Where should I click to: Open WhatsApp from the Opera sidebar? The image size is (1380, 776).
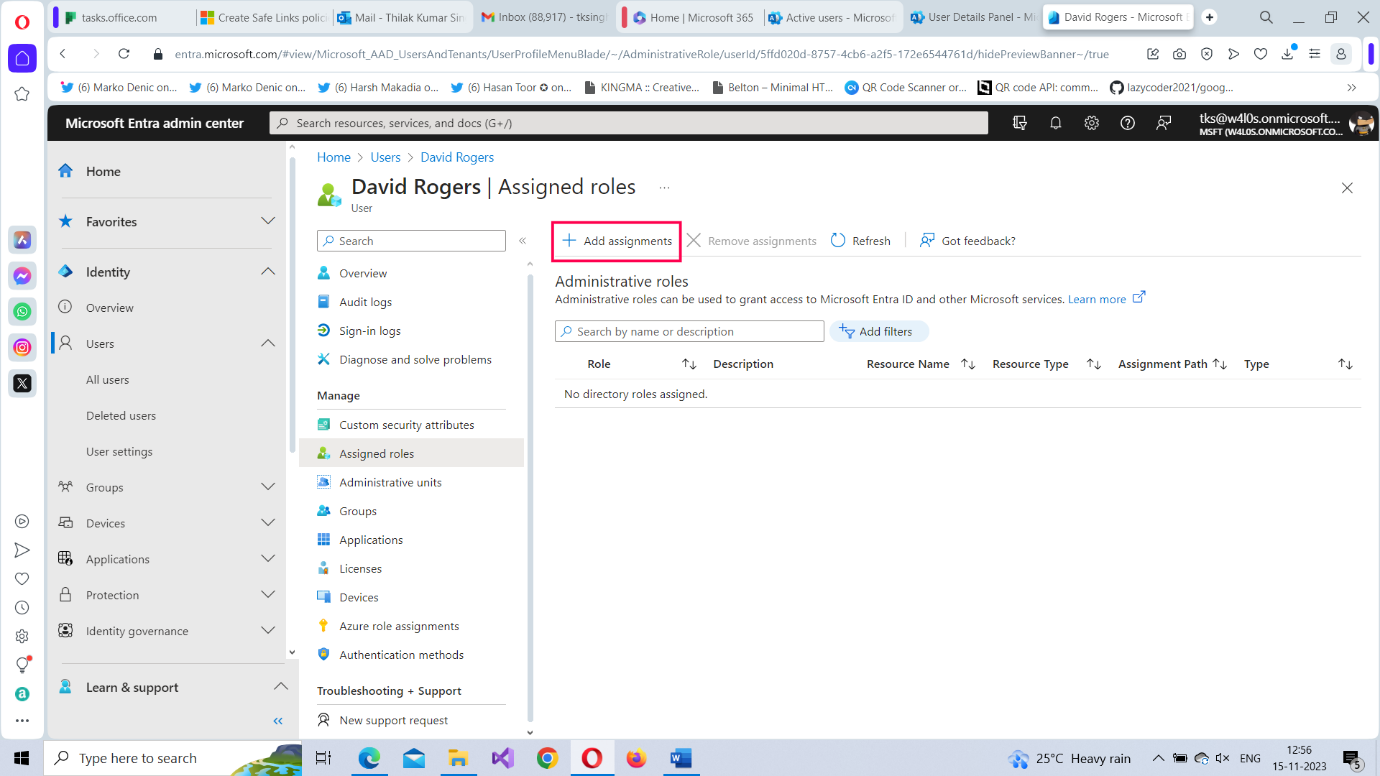pyautogui.click(x=22, y=311)
